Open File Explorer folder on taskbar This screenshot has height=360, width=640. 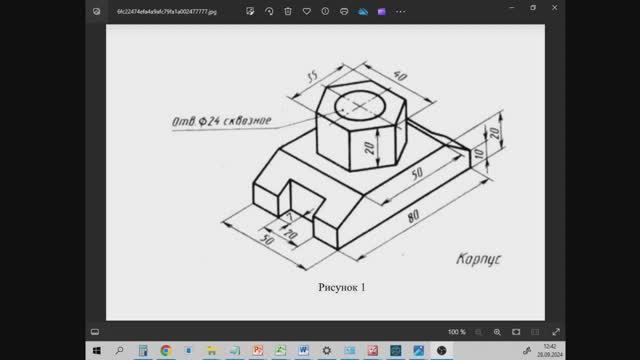pos(211,351)
